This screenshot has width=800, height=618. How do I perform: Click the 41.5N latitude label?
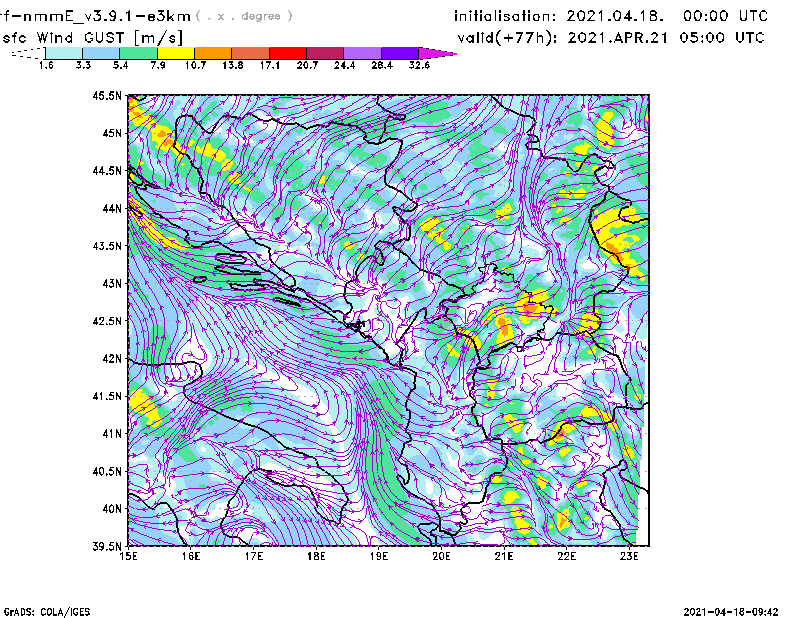[107, 396]
